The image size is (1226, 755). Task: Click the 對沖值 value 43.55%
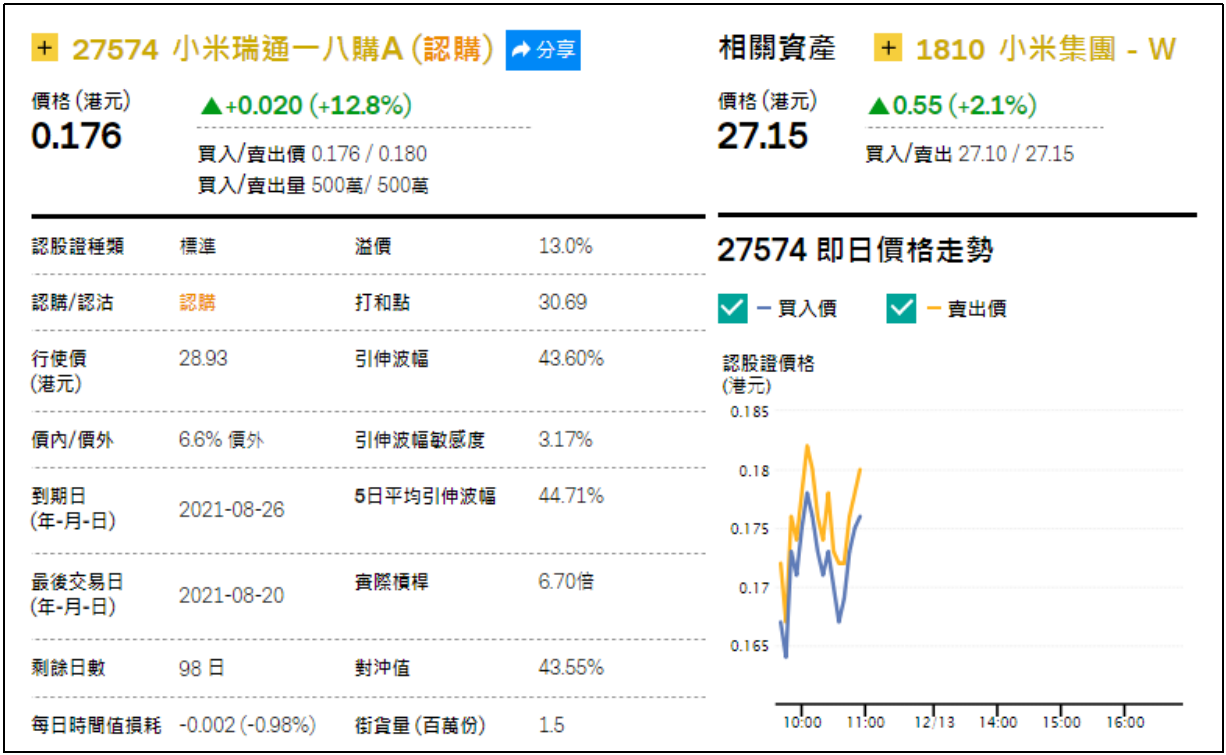(571, 668)
